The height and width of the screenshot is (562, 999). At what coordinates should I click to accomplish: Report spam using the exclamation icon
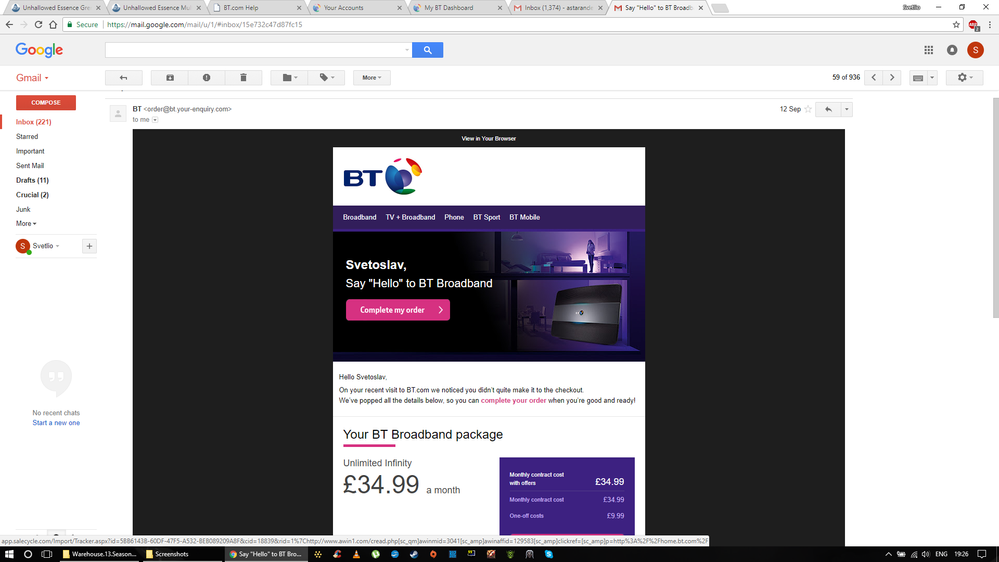click(x=206, y=78)
